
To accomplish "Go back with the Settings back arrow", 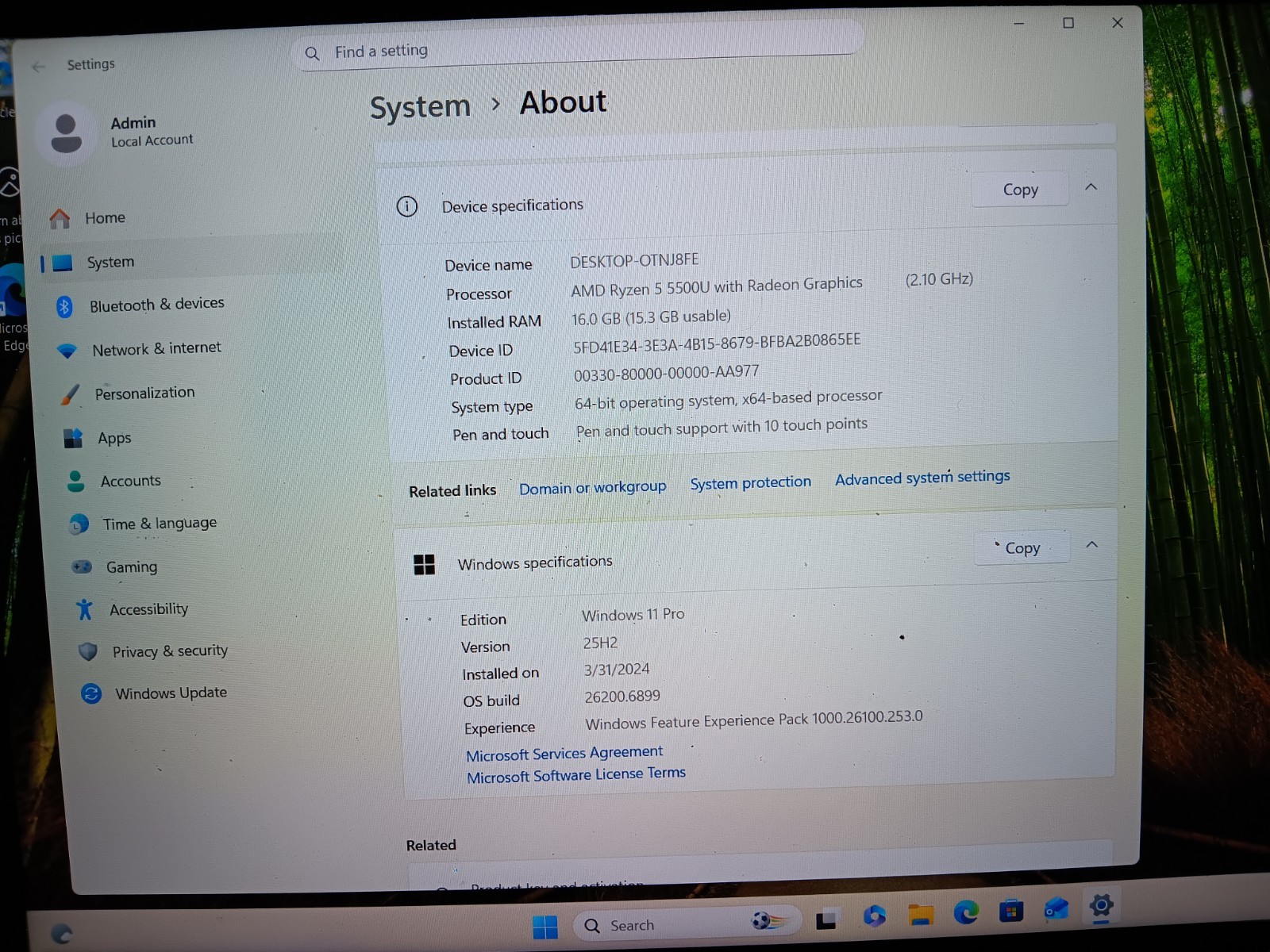I will click(x=38, y=67).
